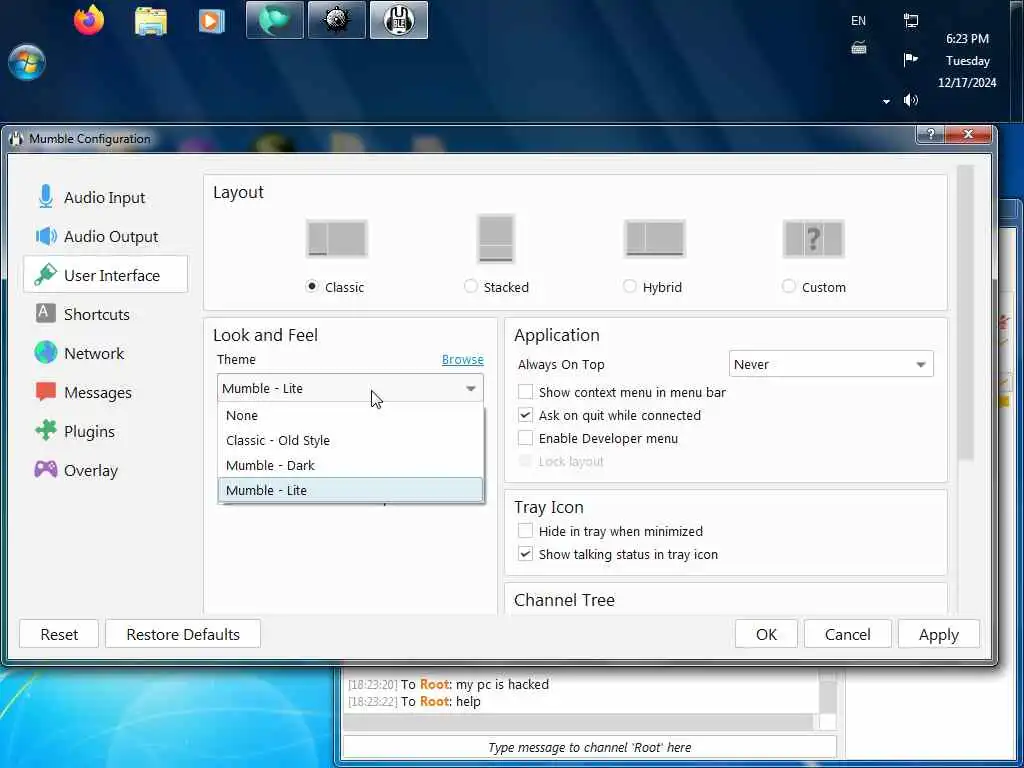Open the Messages settings tab
1024x768 pixels.
(x=105, y=392)
